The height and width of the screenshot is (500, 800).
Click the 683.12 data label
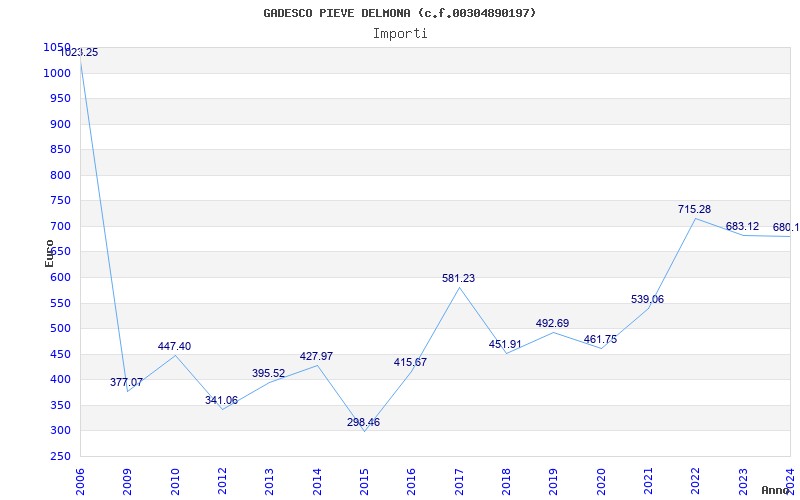pos(742,227)
